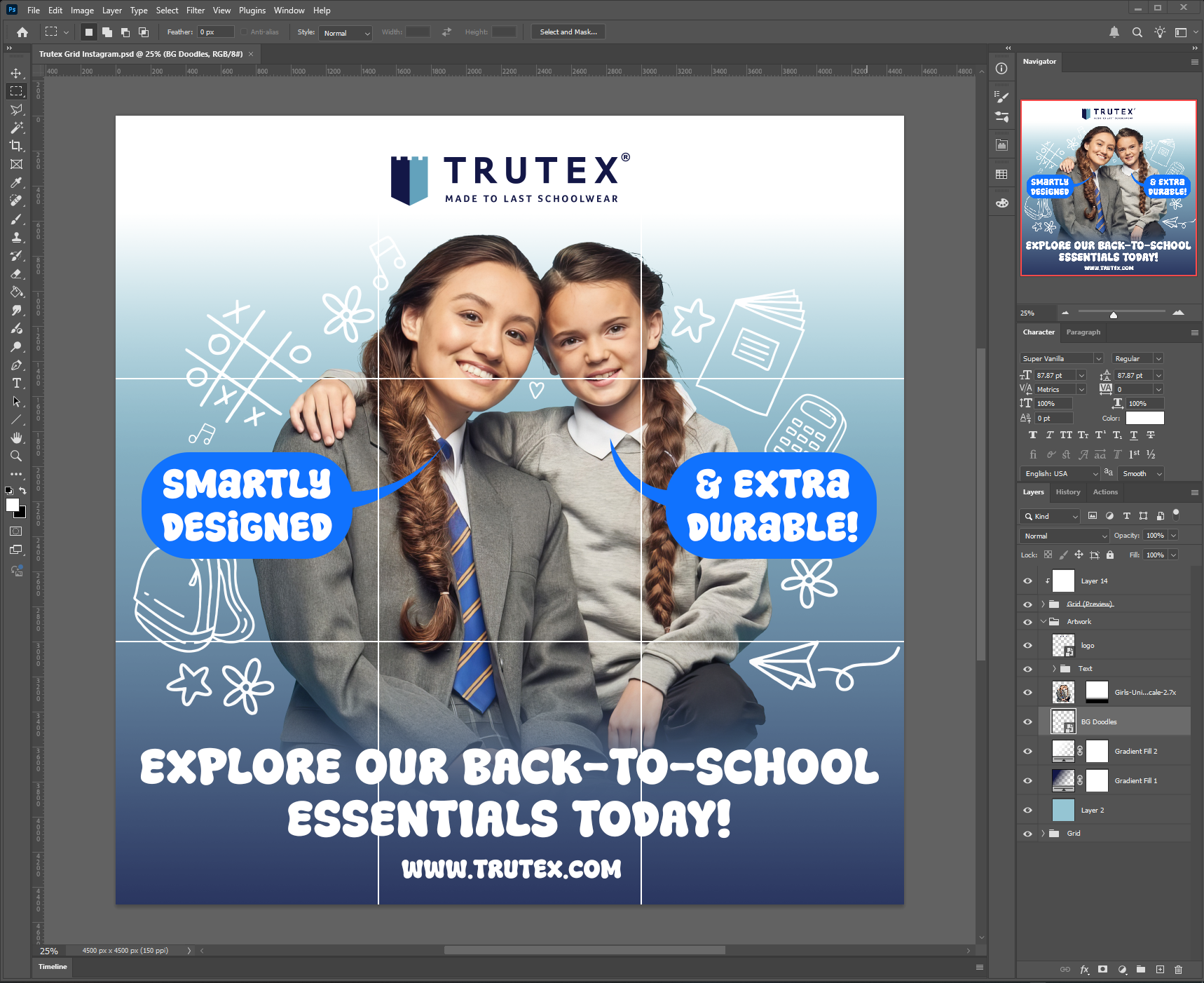Screen dimensions: 1204x983
Task: Select the Frame tool
Action: [x=16, y=164]
